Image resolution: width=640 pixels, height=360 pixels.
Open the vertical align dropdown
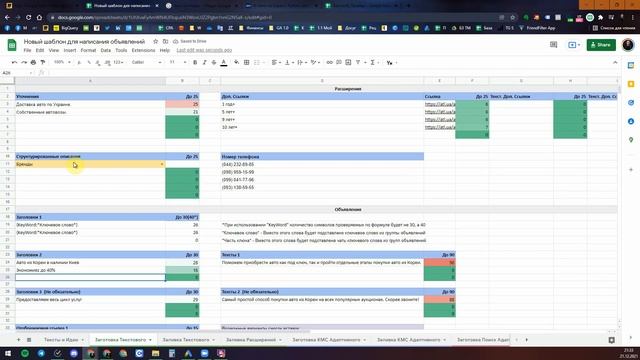[289, 62]
